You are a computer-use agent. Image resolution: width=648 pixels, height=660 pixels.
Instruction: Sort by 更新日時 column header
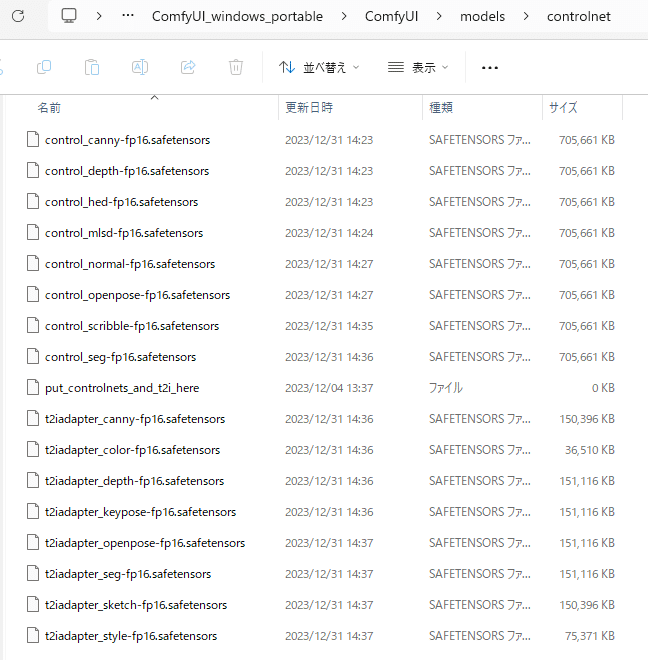(309, 108)
